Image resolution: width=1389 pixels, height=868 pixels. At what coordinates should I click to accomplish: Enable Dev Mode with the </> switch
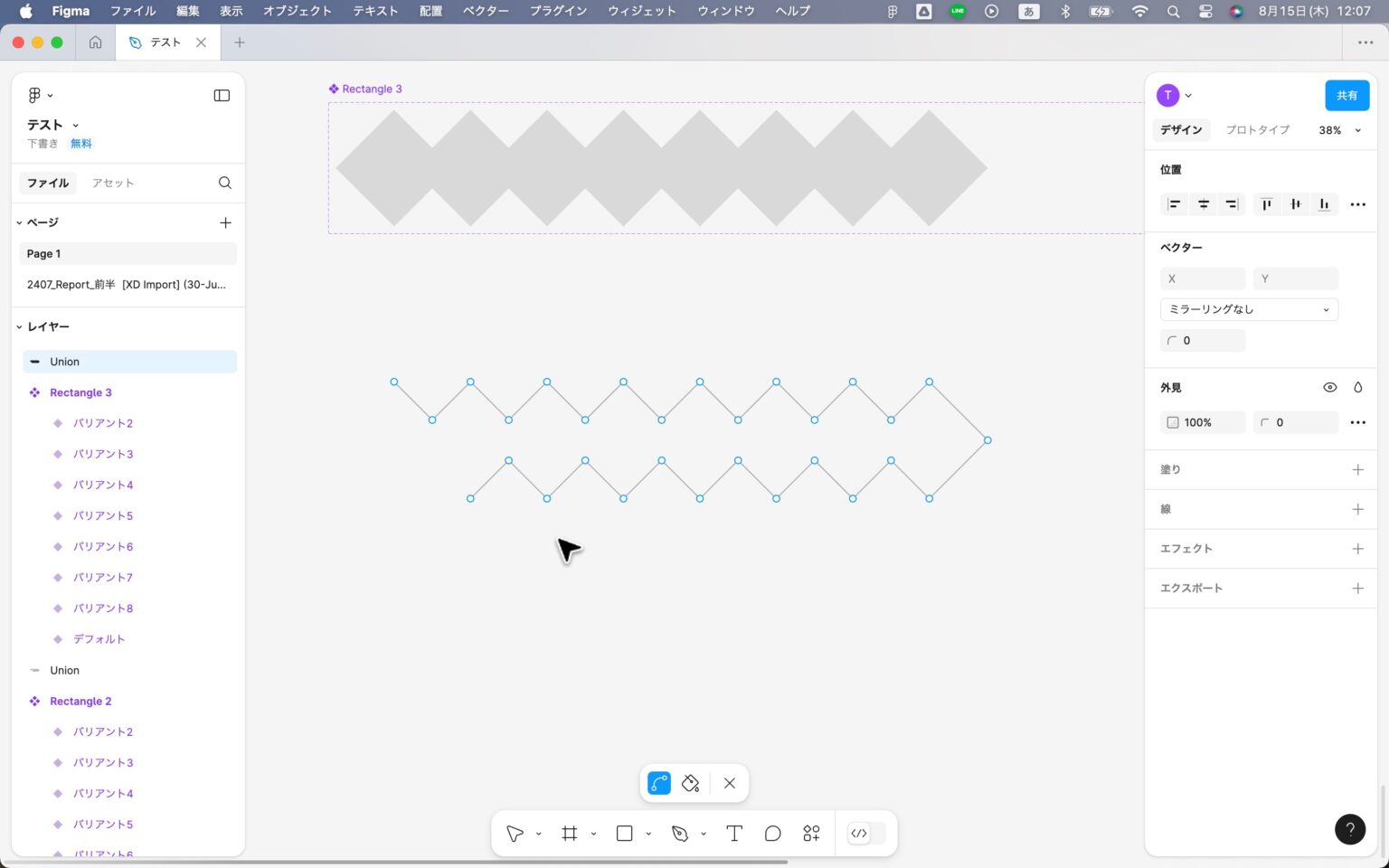click(x=858, y=833)
